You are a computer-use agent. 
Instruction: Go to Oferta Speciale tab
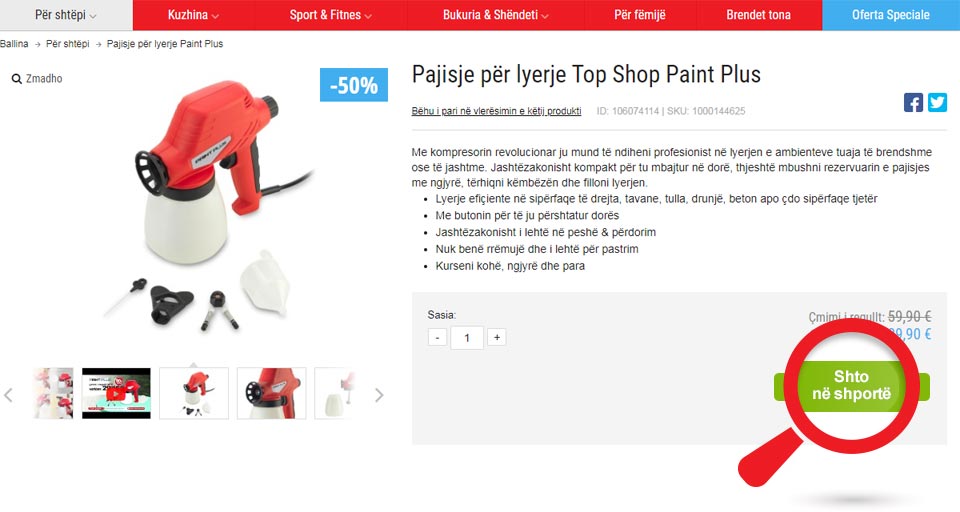[x=891, y=15]
